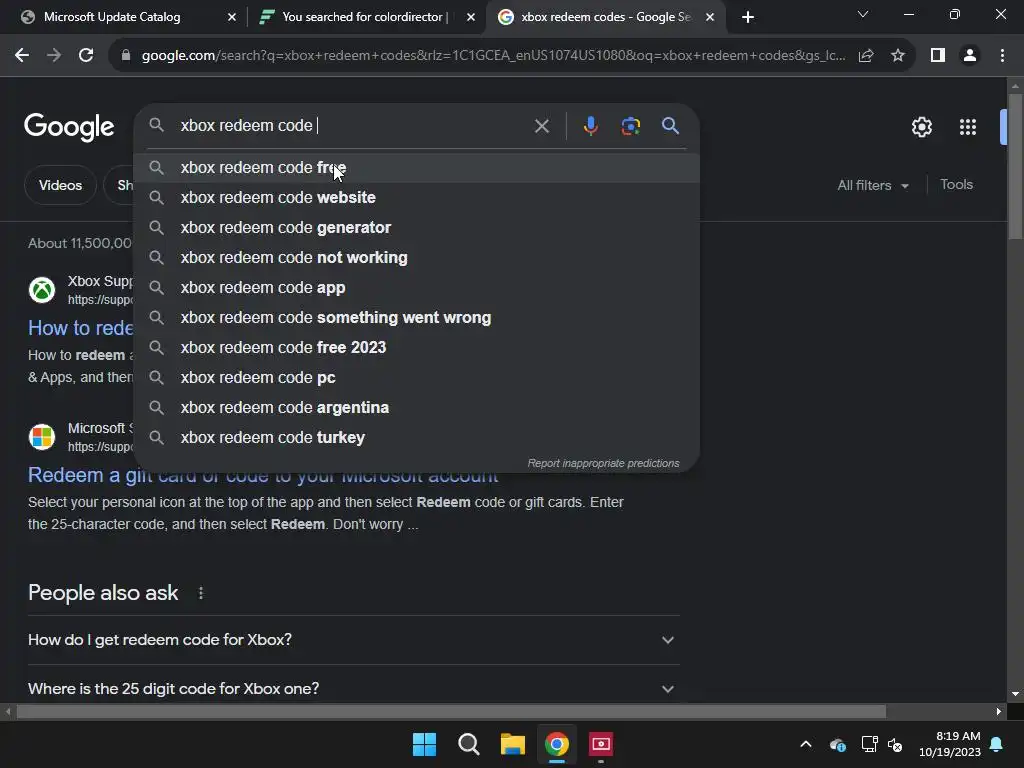Reload the Google search page
Screen dimensions: 1024x768
pos(86,56)
